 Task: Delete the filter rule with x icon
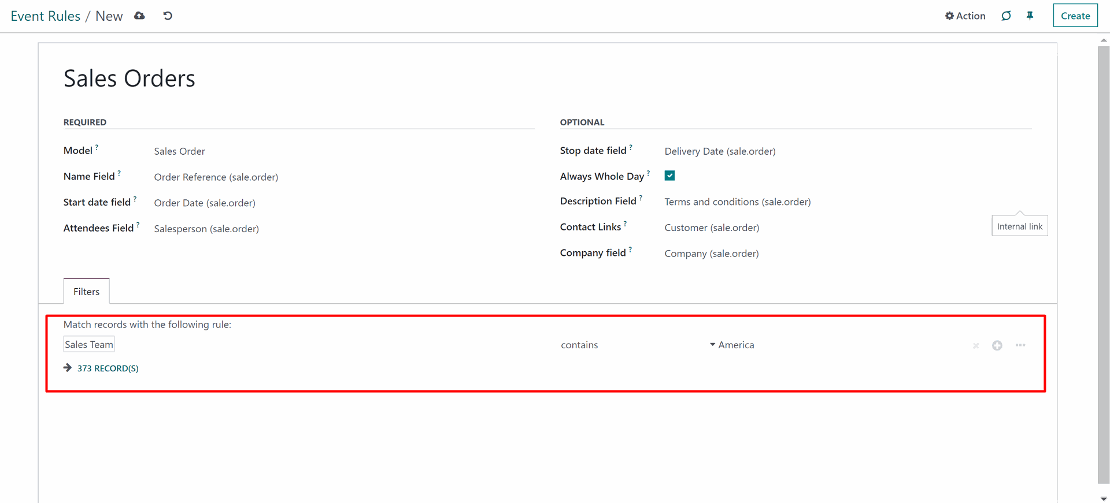(x=975, y=345)
